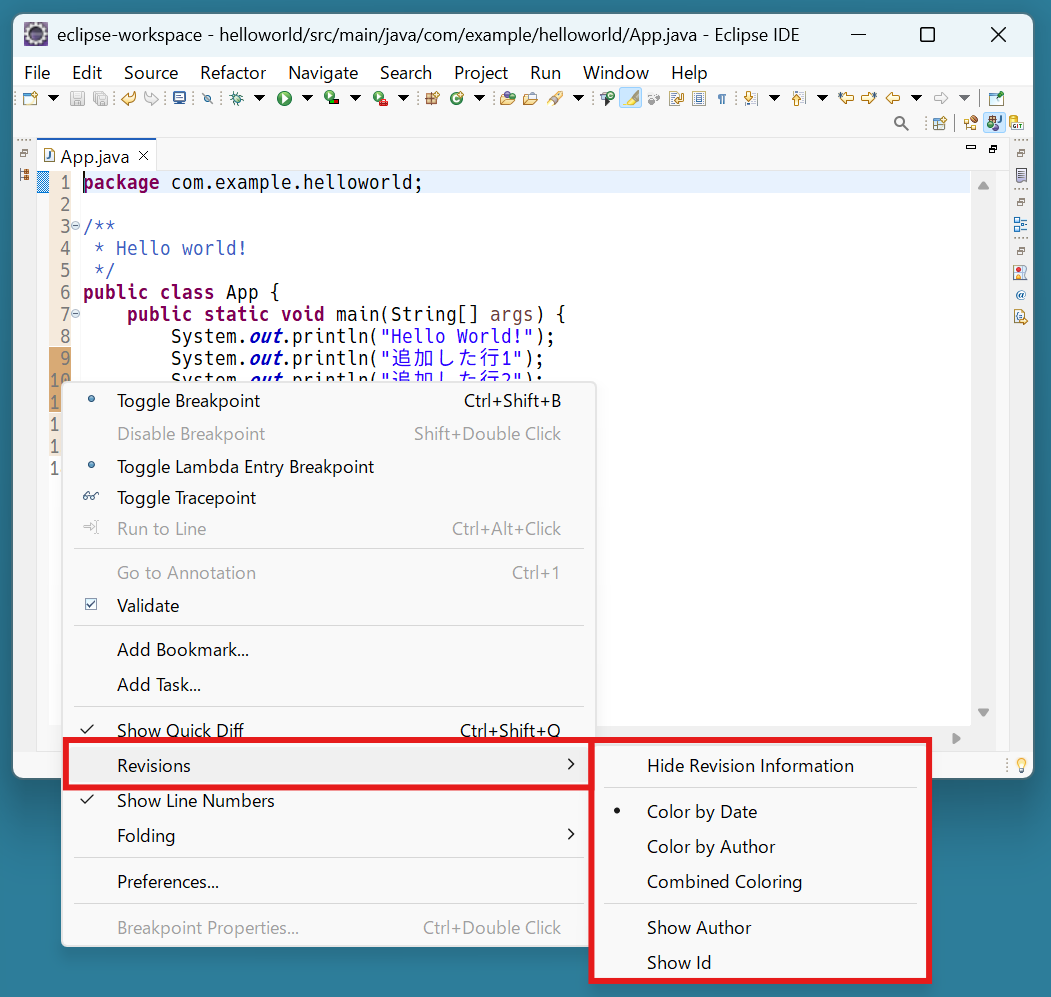Open the Search icon near the minimap

pos(901,123)
